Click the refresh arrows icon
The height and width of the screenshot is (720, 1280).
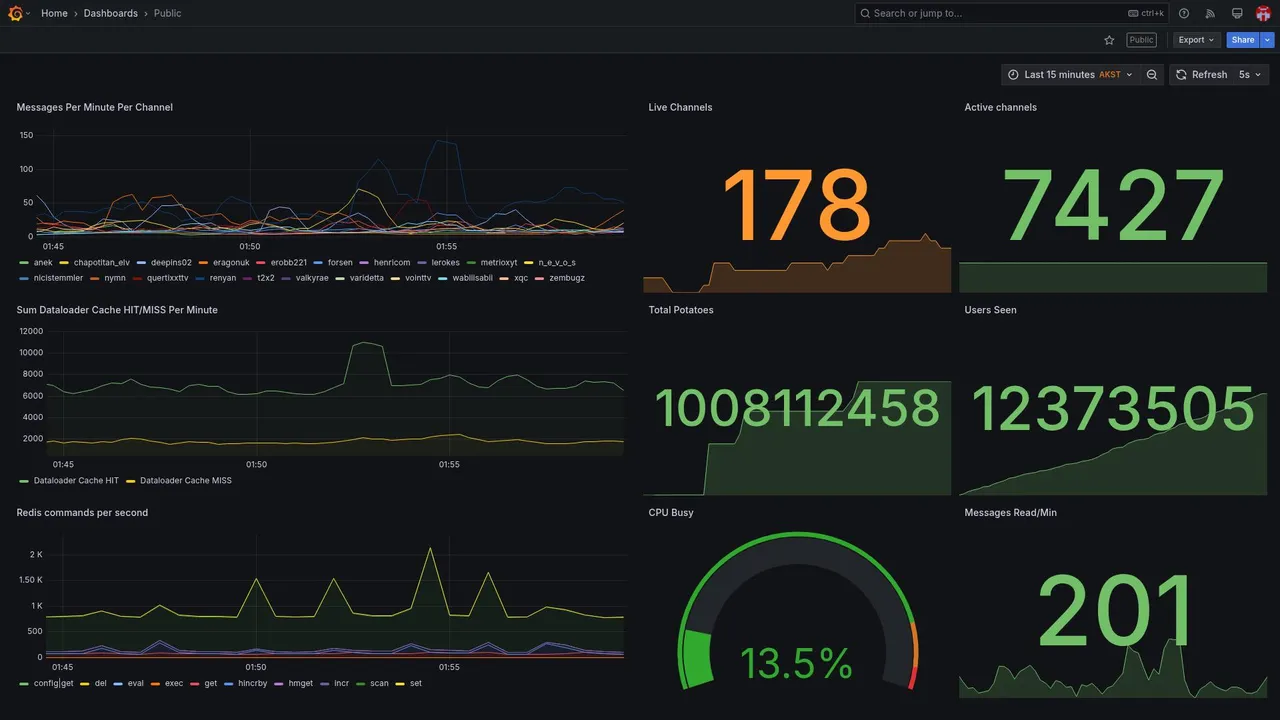point(1181,75)
